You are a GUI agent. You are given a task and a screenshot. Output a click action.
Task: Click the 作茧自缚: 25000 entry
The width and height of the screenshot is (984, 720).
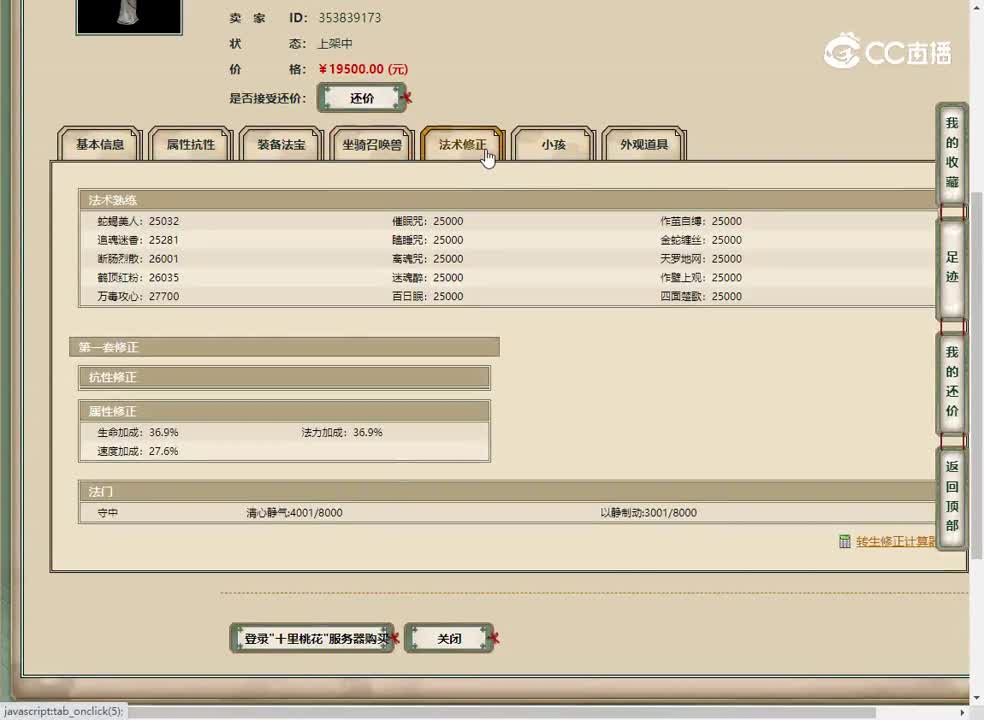tap(701, 221)
